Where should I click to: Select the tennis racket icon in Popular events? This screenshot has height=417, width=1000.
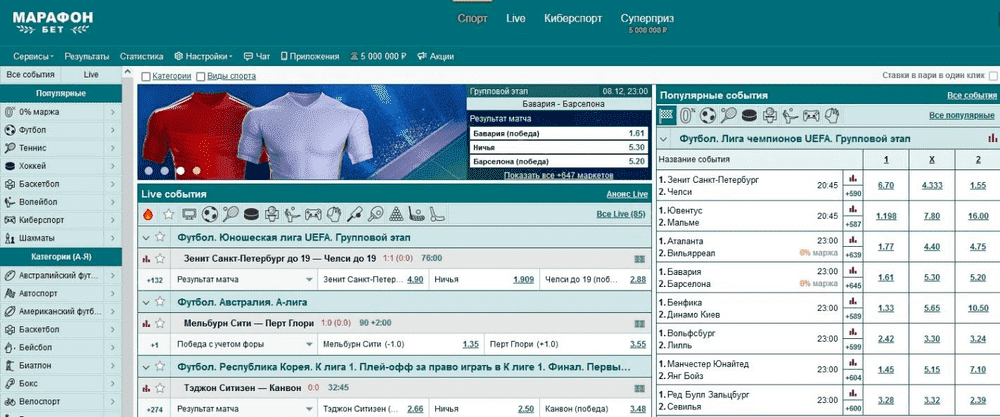(x=729, y=115)
